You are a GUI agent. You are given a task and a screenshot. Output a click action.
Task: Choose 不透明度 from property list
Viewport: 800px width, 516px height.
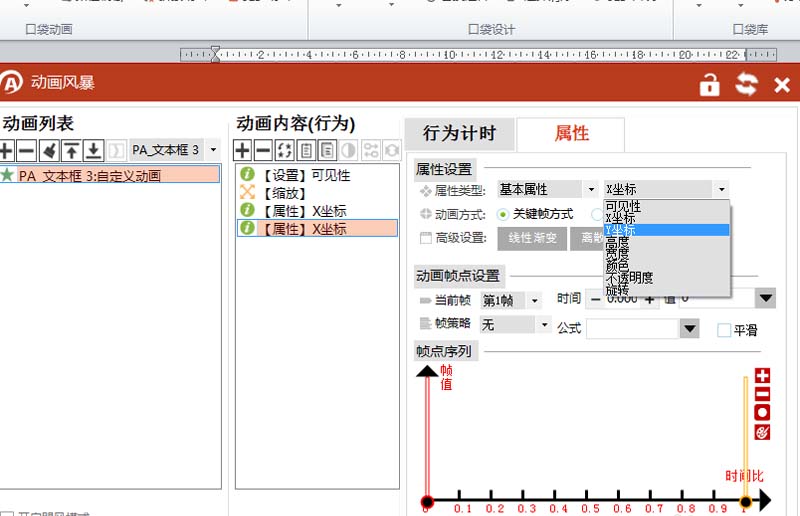(666, 277)
